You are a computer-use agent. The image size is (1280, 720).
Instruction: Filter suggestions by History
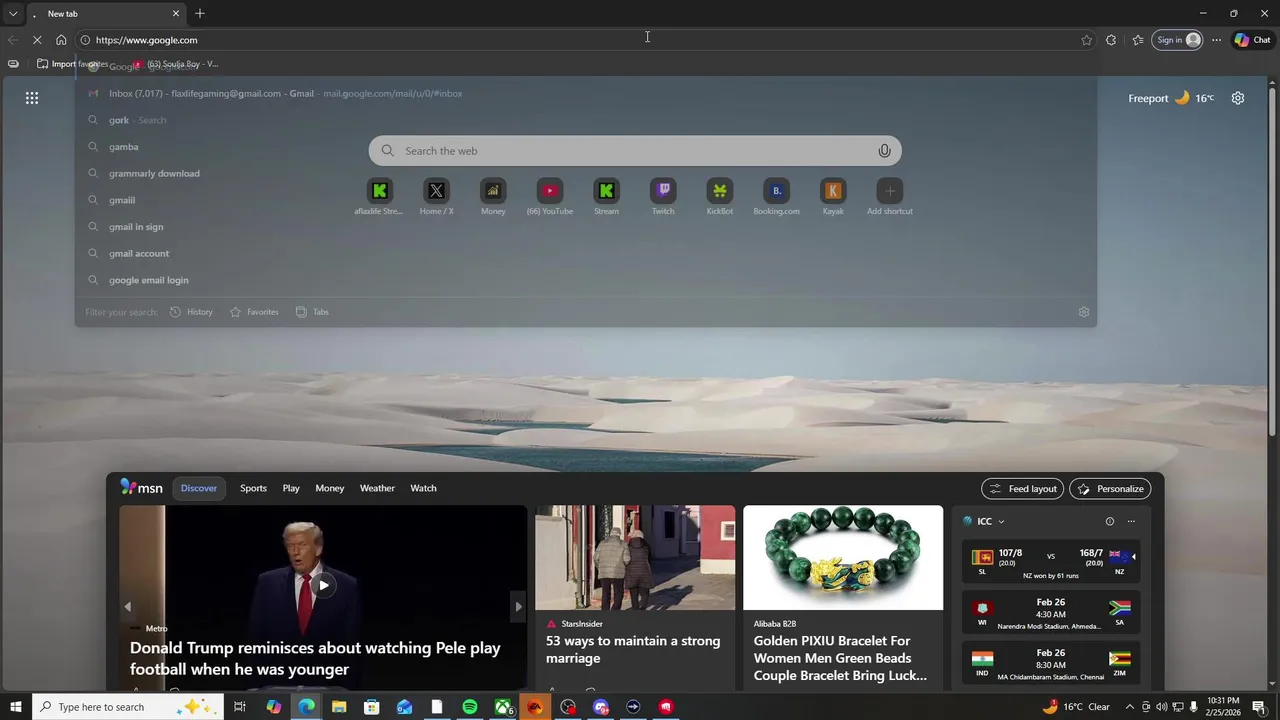point(191,312)
